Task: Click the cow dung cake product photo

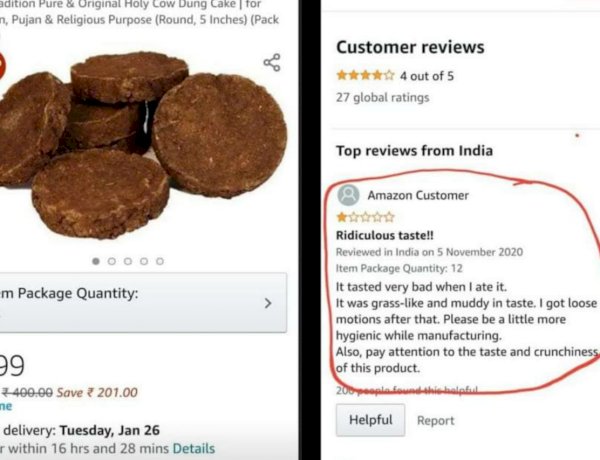Action: [143, 145]
